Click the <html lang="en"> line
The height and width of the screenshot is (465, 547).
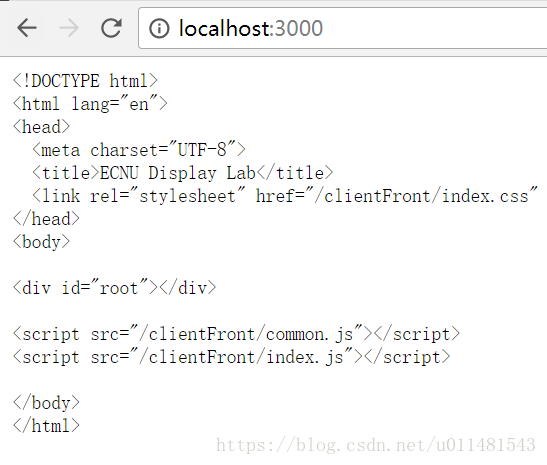point(90,104)
